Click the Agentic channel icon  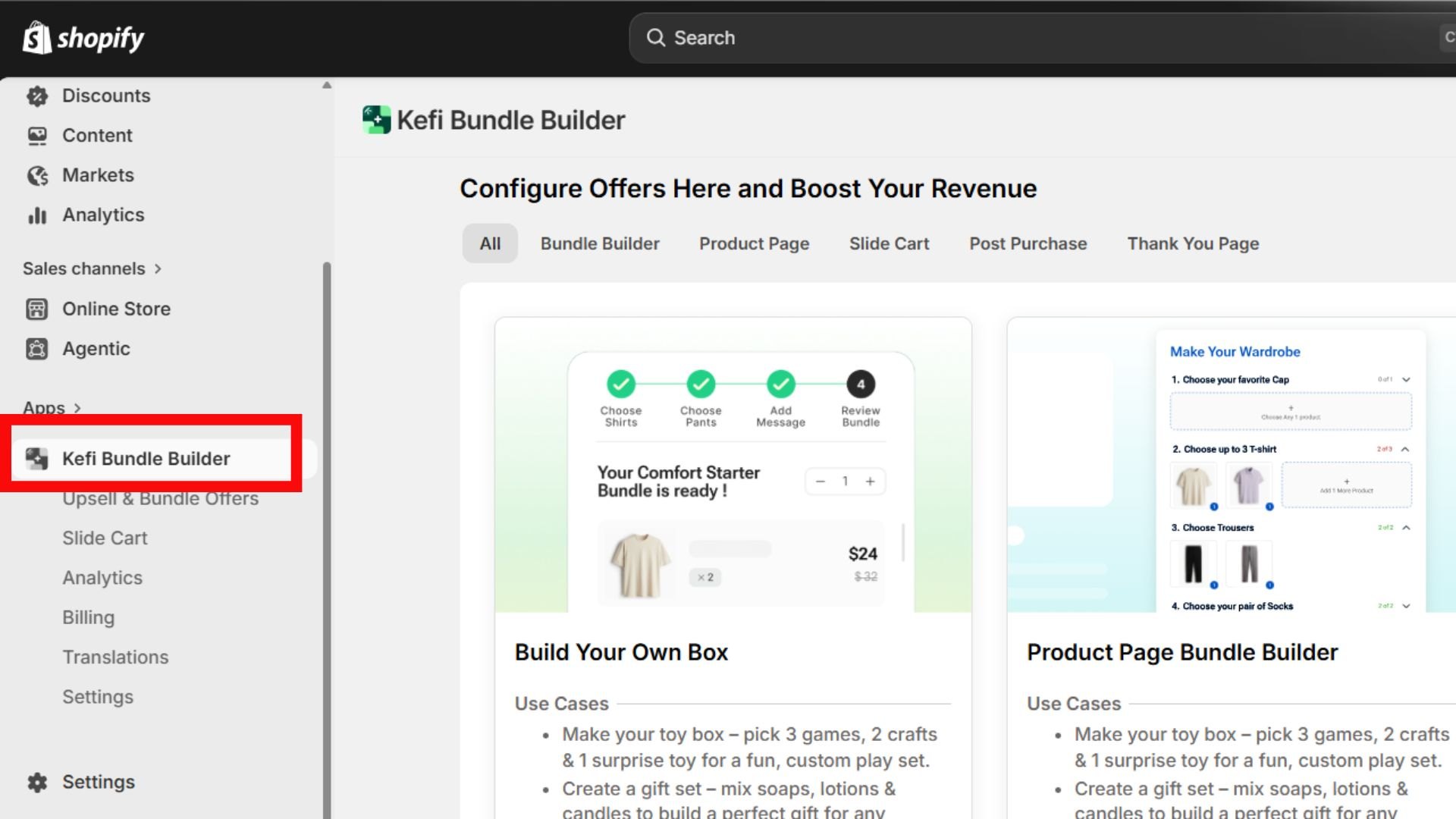[37, 349]
